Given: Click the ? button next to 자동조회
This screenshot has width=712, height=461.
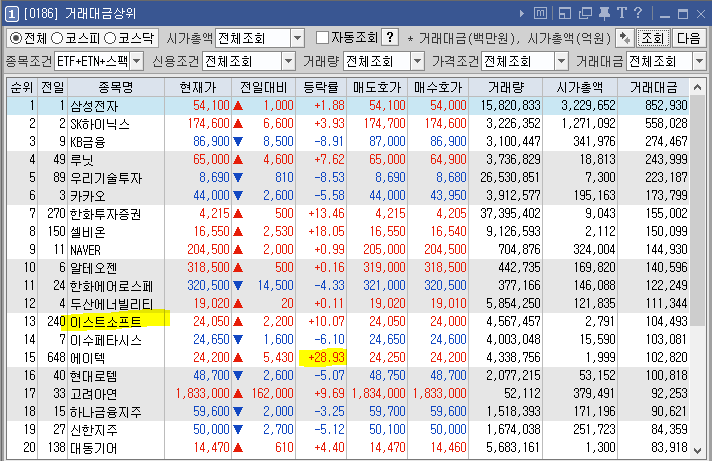Looking at the screenshot, I should 390,37.
